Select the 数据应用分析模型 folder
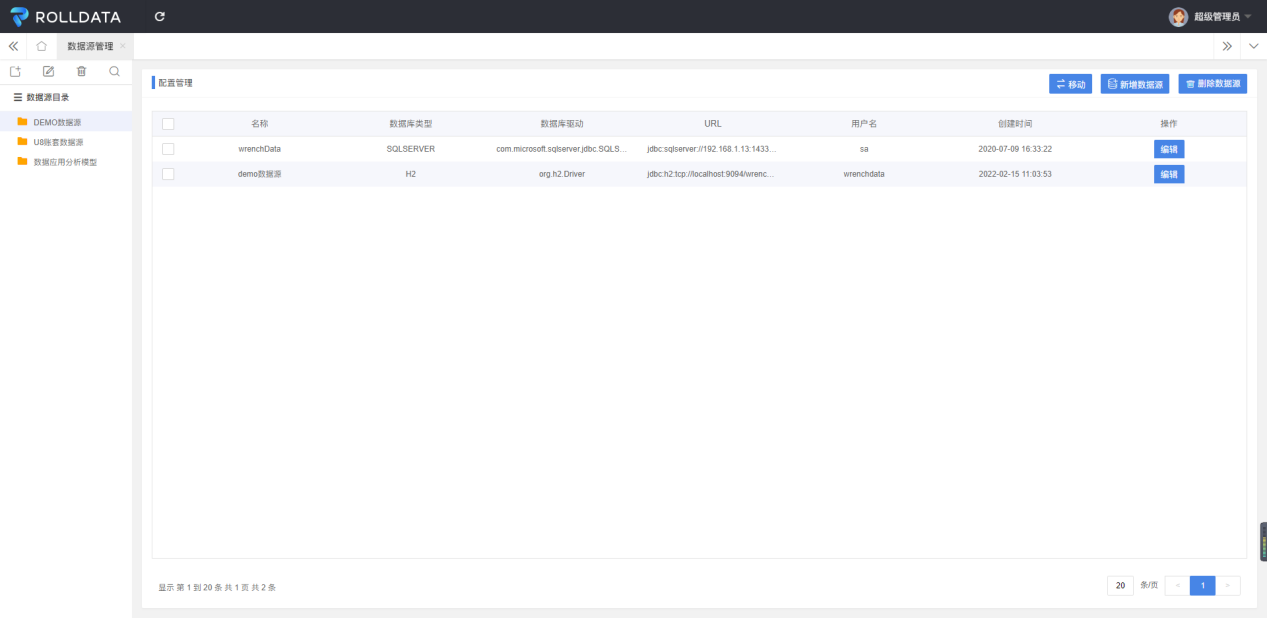The height and width of the screenshot is (618, 1267). (66, 162)
